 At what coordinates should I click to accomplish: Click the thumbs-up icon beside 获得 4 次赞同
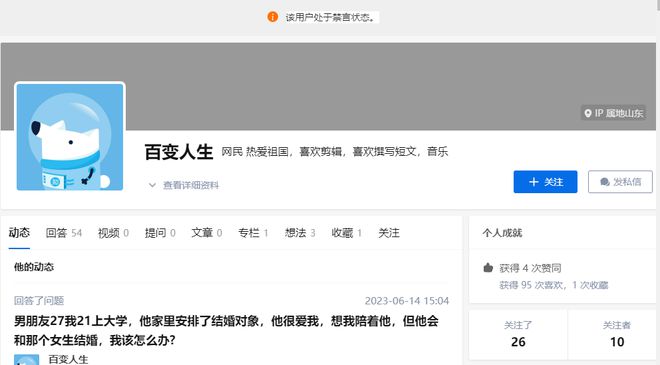(488, 268)
